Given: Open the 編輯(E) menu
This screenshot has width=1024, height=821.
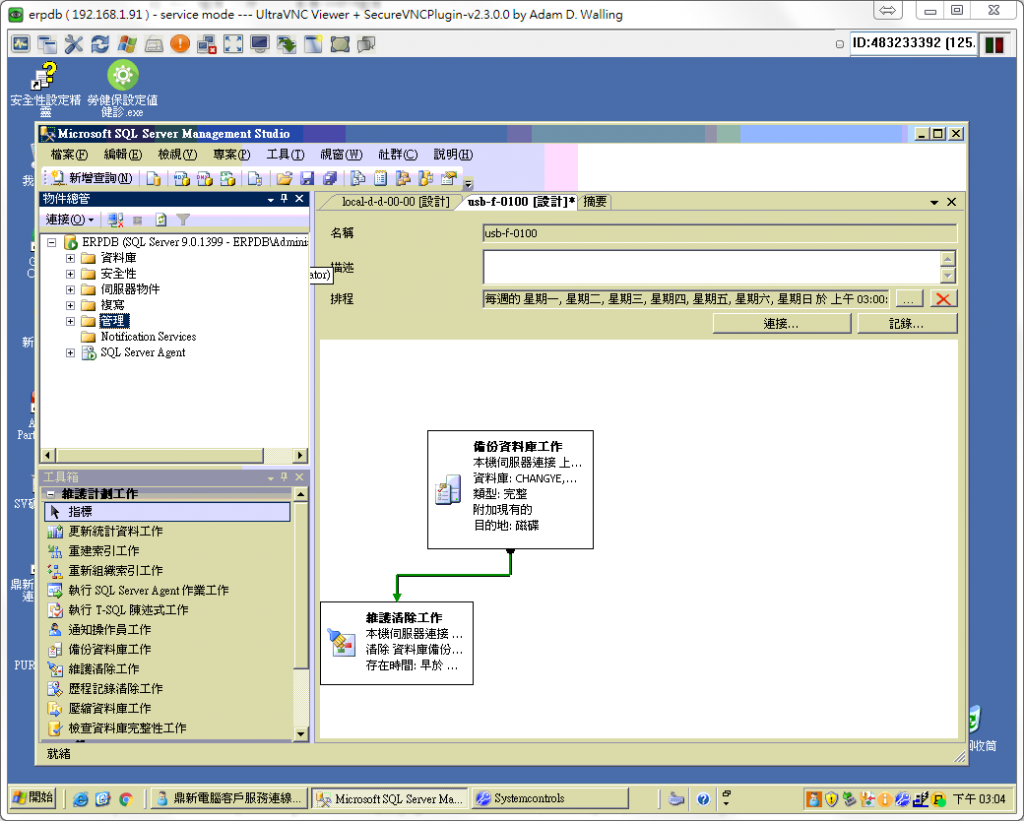Looking at the screenshot, I should click(123, 155).
